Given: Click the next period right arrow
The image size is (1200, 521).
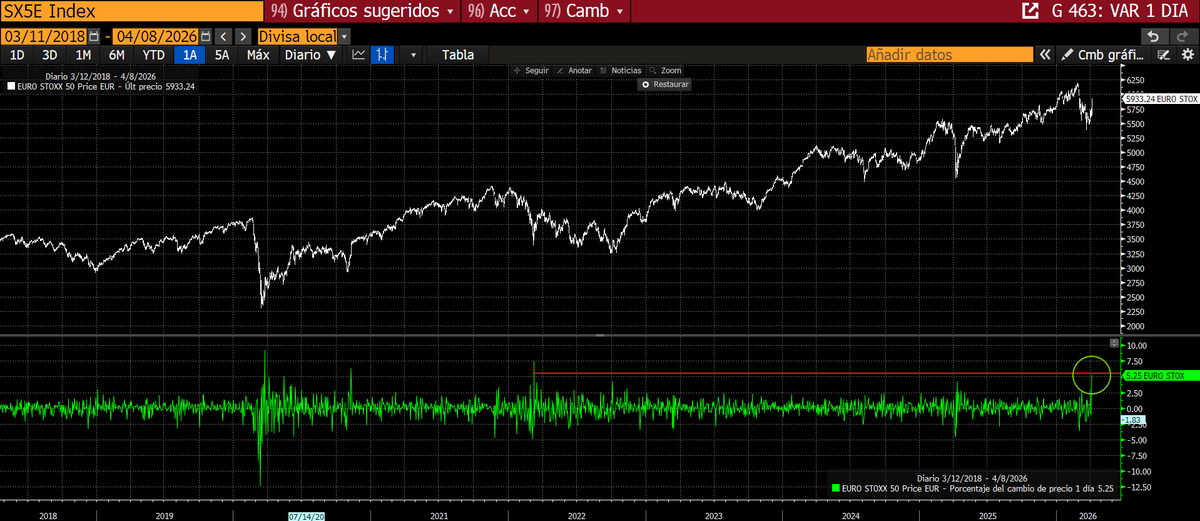Looking at the screenshot, I should (244, 36).
